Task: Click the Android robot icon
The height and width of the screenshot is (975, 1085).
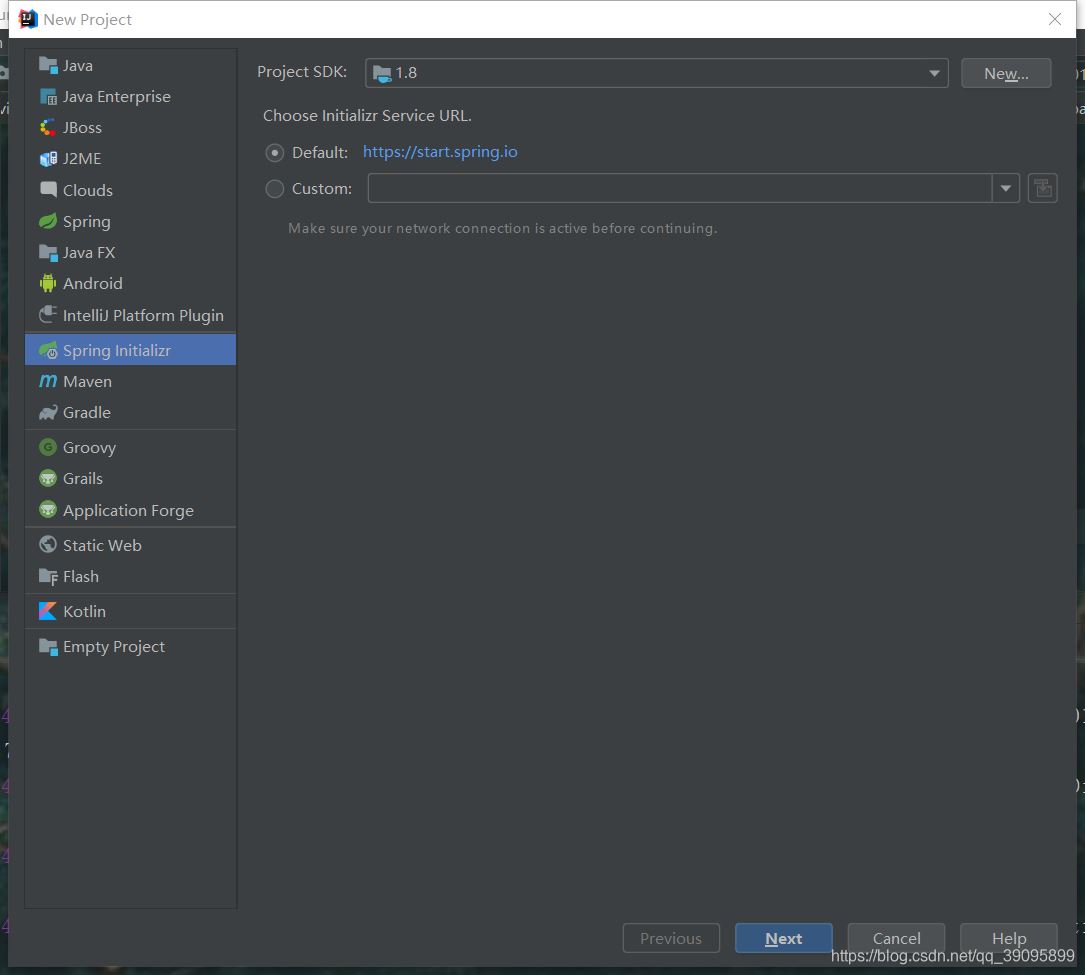Action: [48, 284]
